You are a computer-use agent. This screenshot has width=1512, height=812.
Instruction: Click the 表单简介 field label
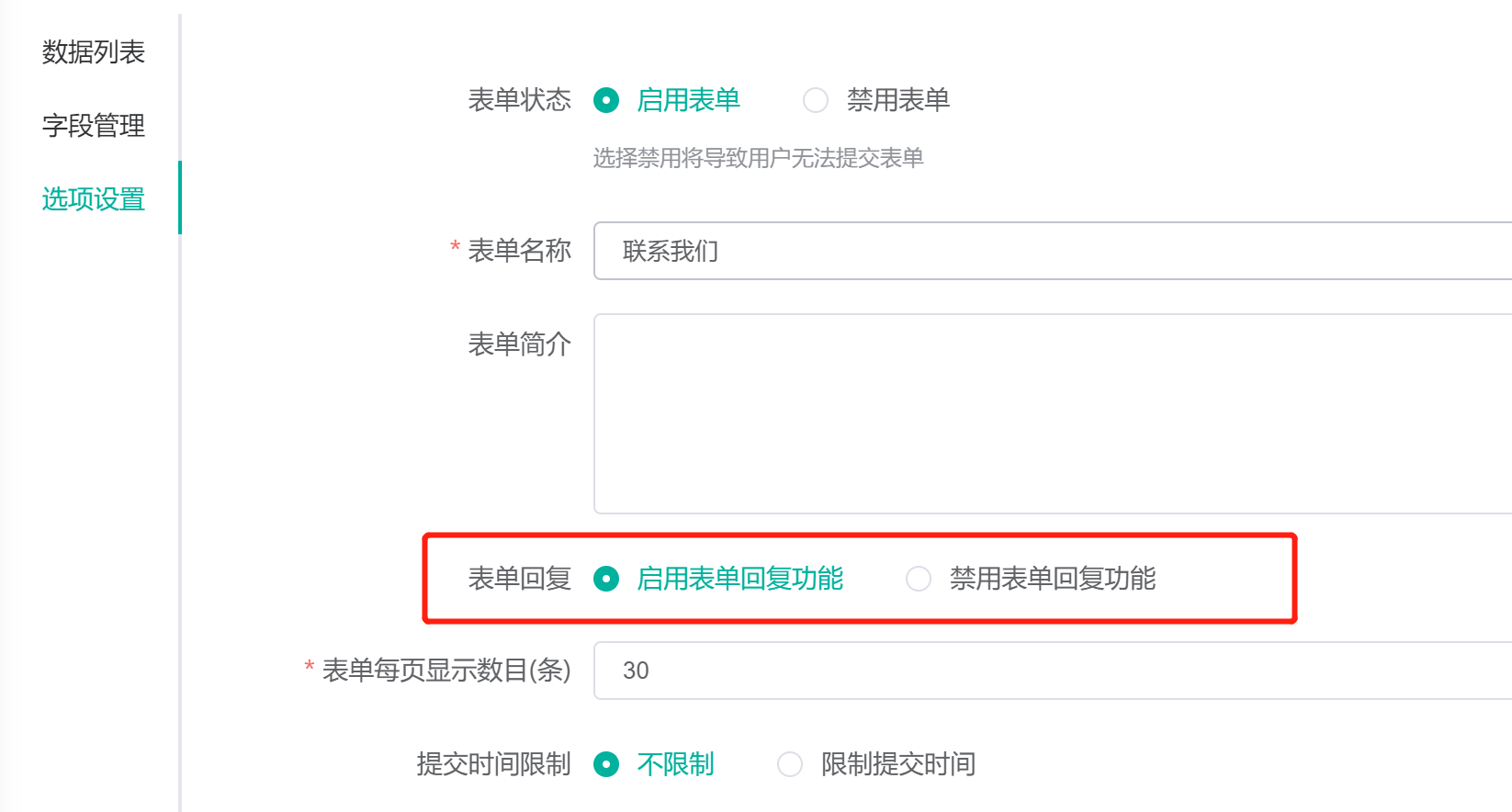coord(519,344)
